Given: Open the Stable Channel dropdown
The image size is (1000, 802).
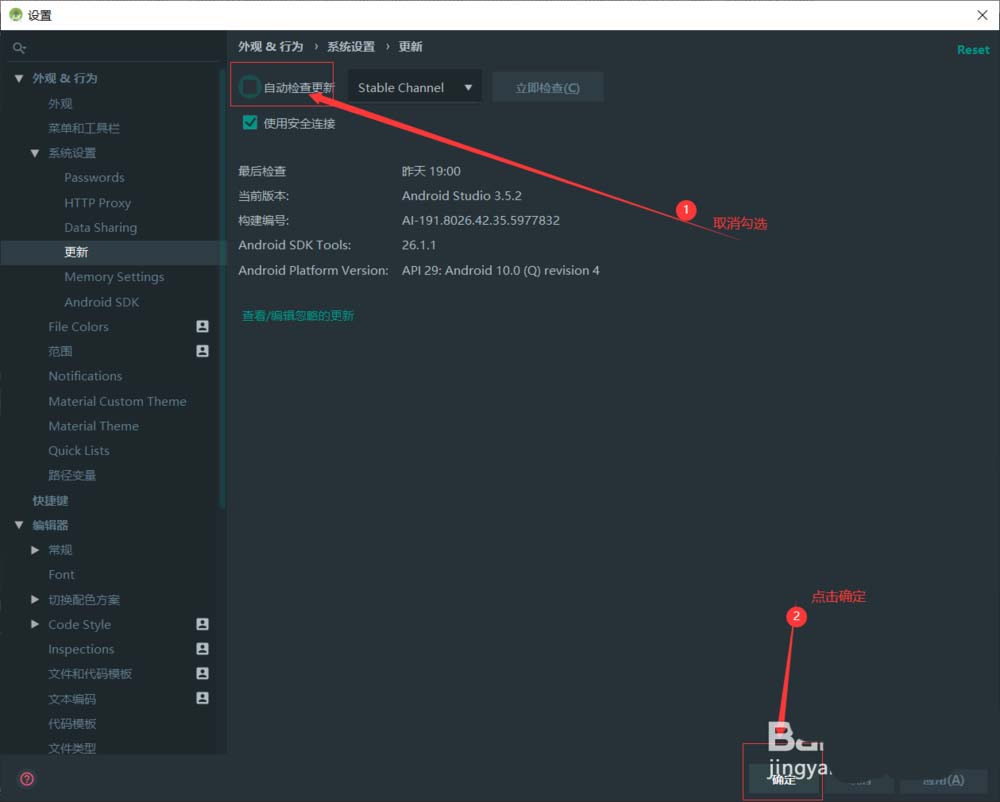Looking at the screenshot, I should click(x=415, y=87).
